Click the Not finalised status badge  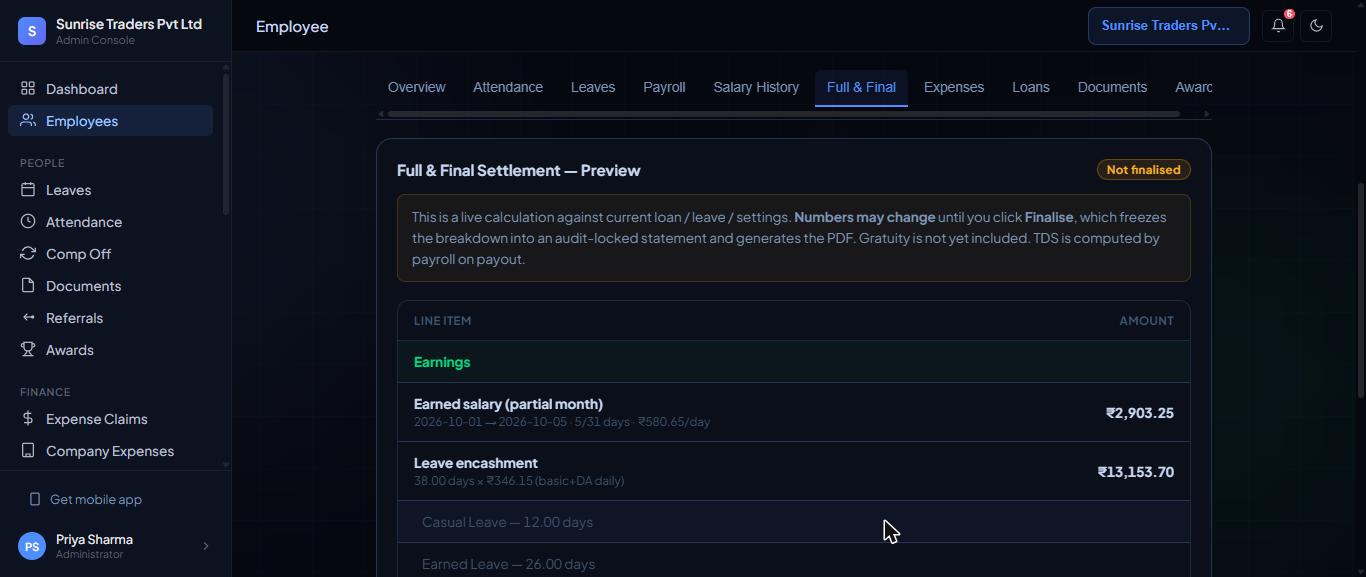tap(1144, 170)
